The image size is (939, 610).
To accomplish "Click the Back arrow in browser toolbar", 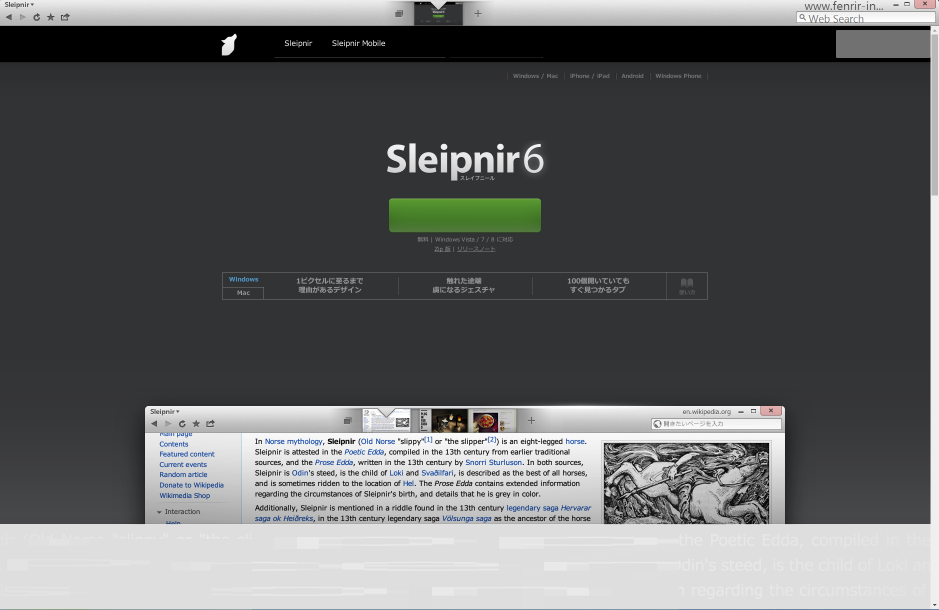I will pyautogui.click(x=9, y=17).
